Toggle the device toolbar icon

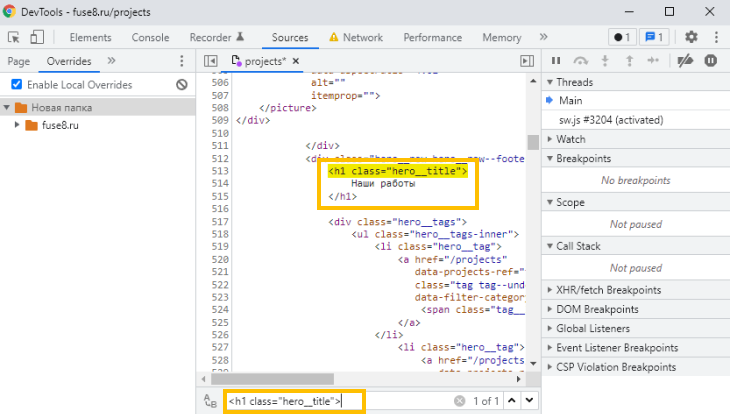click(36, 37)
